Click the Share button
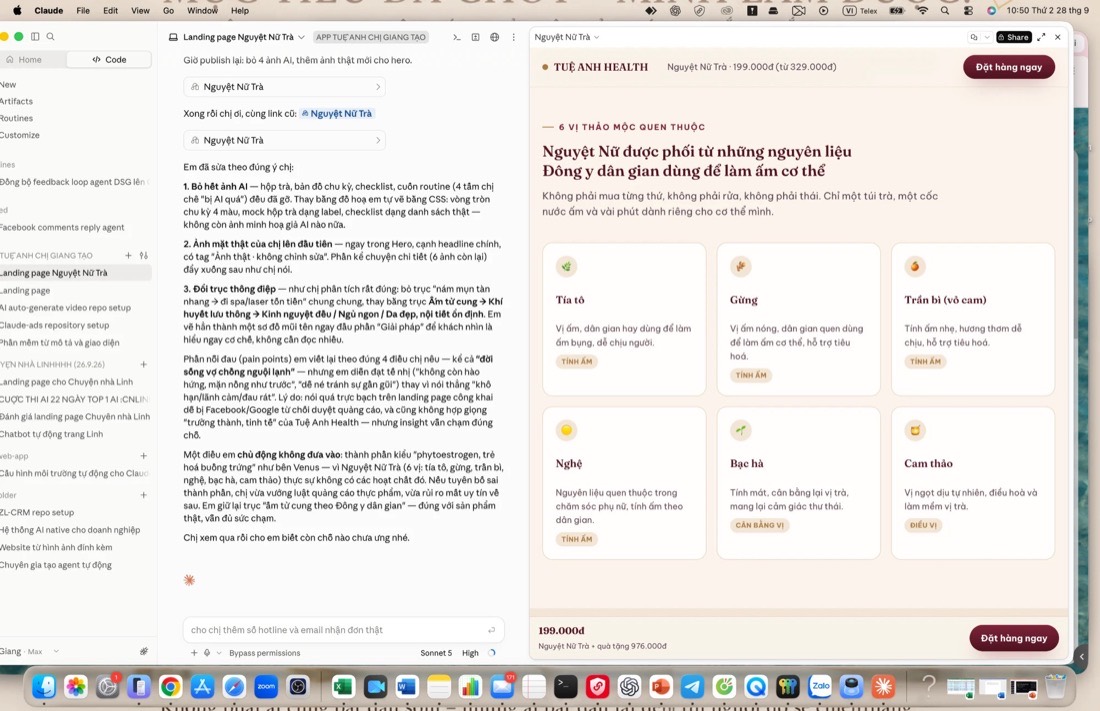The width and height of the screenshot is (1100, 711). tap(1014, 37)
